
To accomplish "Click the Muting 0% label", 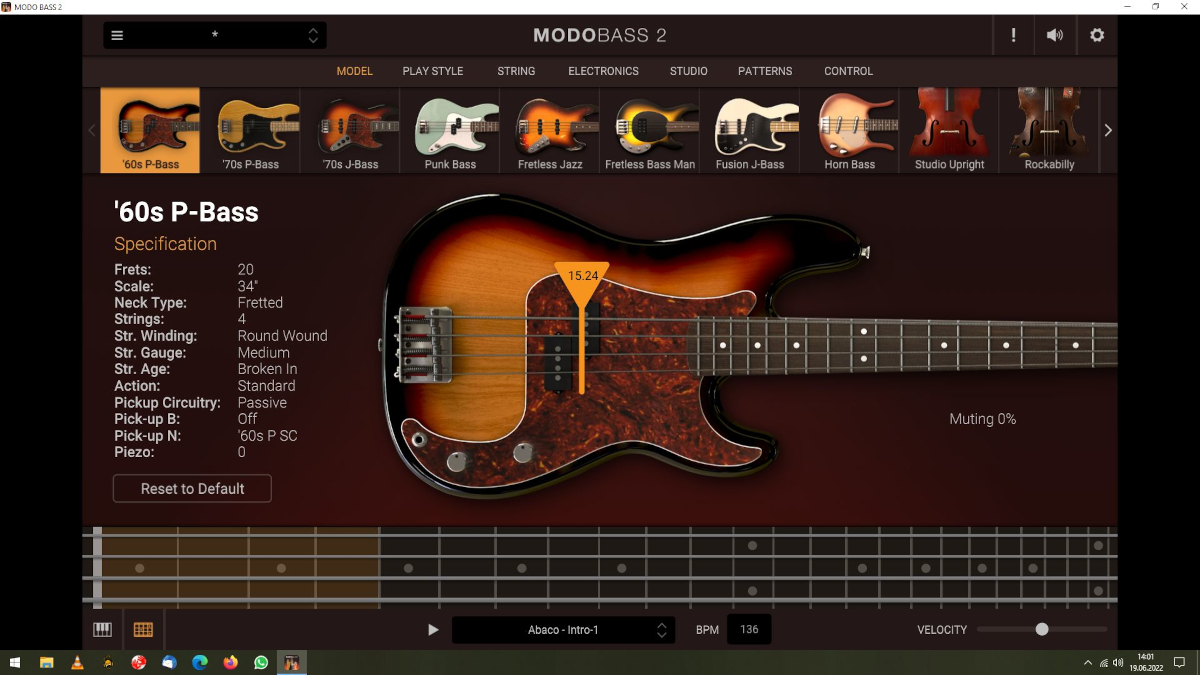I will coord(982,419).
